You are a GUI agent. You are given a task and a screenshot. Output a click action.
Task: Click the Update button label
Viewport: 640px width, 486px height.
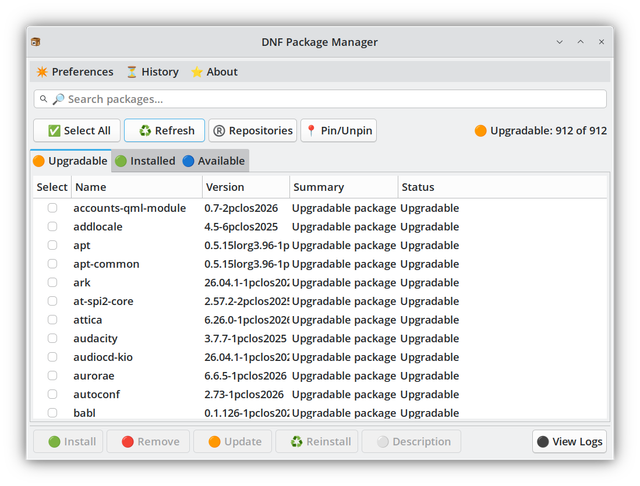(x=243, y=442)
